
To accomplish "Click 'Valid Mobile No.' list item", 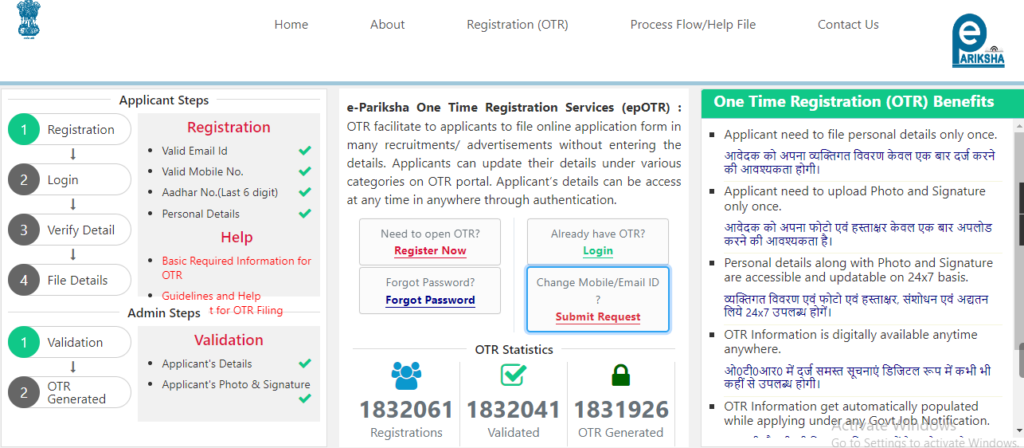I will [x=202, y=172].
